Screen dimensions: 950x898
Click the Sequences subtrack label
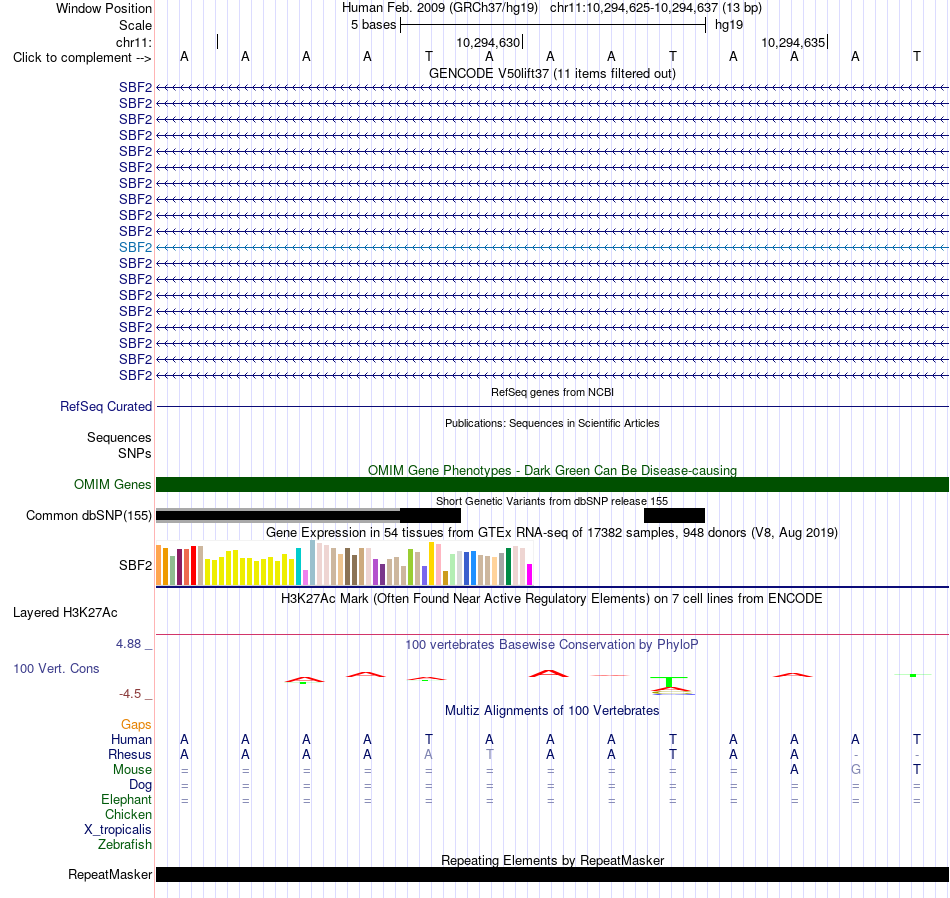119,437
